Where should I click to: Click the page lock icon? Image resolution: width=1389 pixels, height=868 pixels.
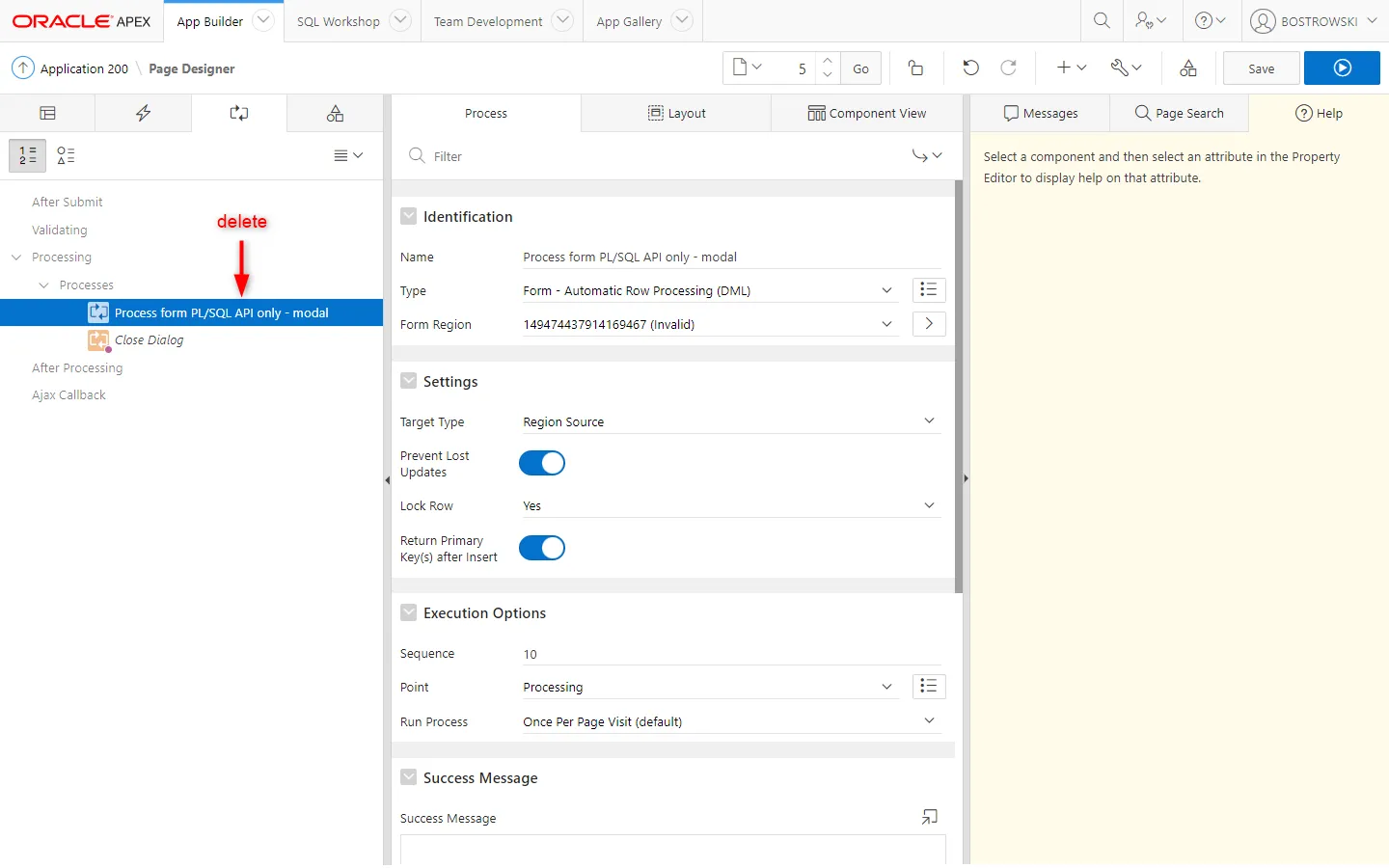click(915, 68)
